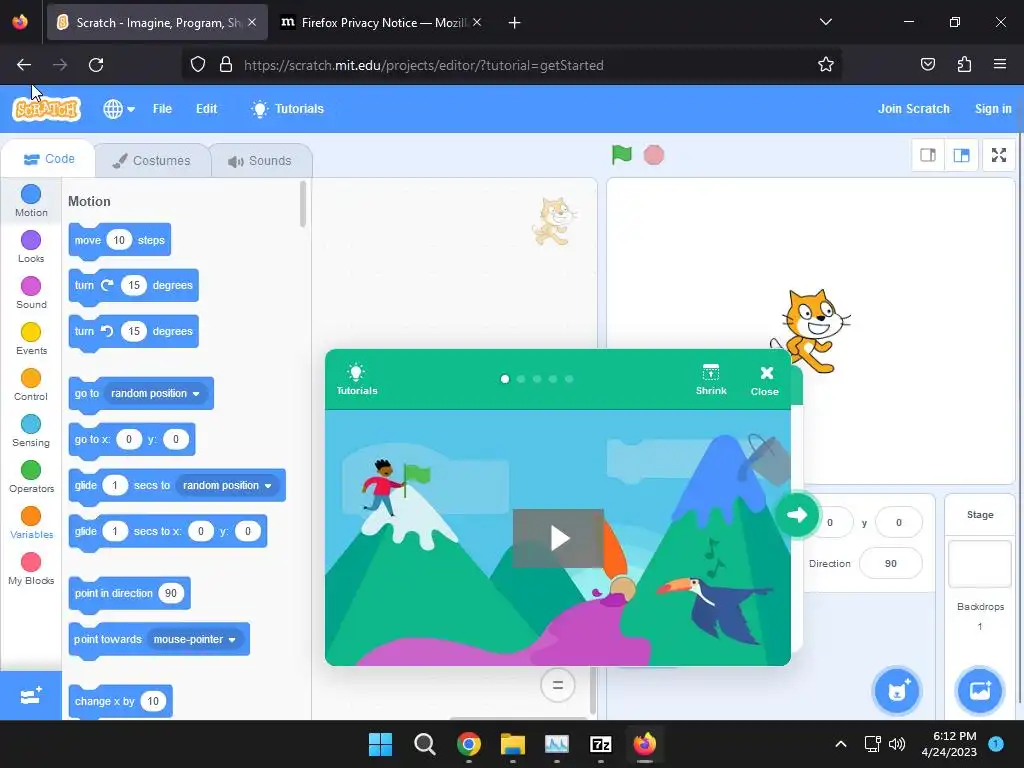Image resolution: width=1024 pixels, height=768 pixels.
Task: Select the Events block category
Action: pyautogui.click(x=31, y=338)
